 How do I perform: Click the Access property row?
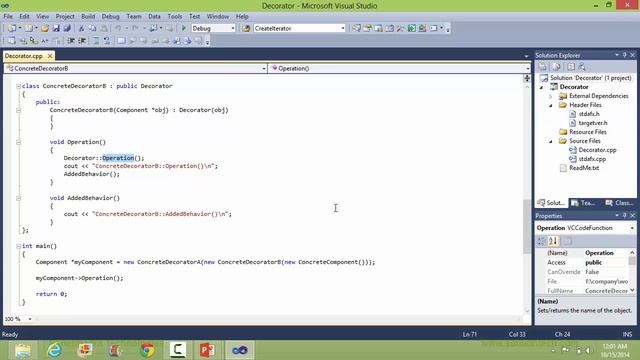click(x=582, y=262)
